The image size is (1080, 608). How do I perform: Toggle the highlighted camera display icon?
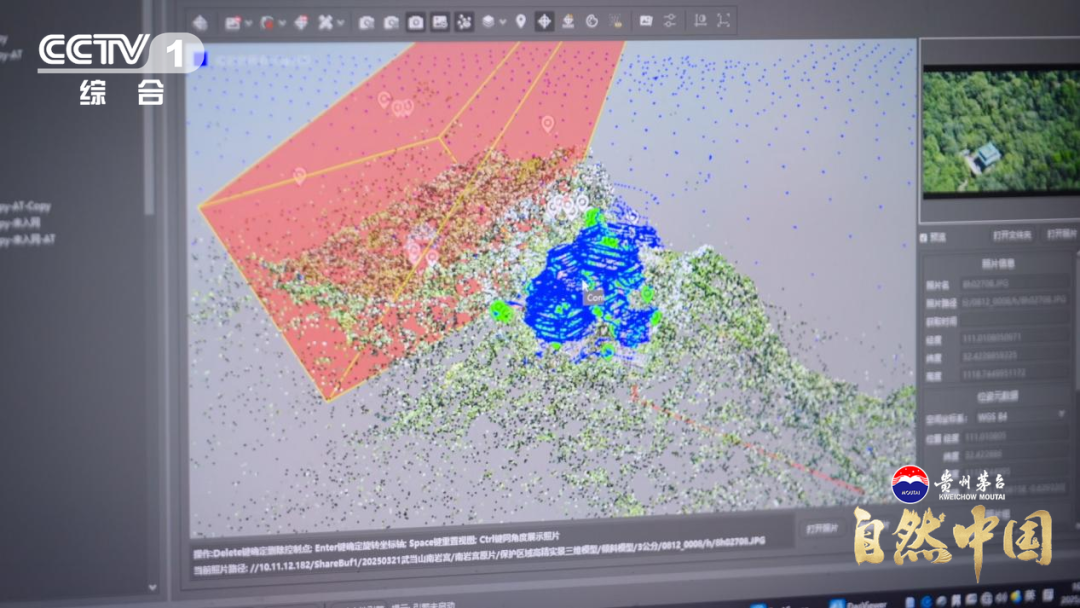415,22
